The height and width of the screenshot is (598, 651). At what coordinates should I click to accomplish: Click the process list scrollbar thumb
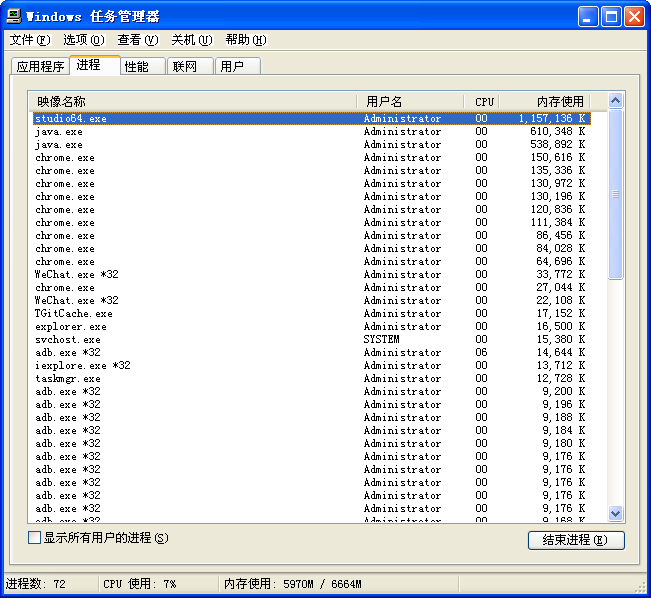[x=615, y=194]
